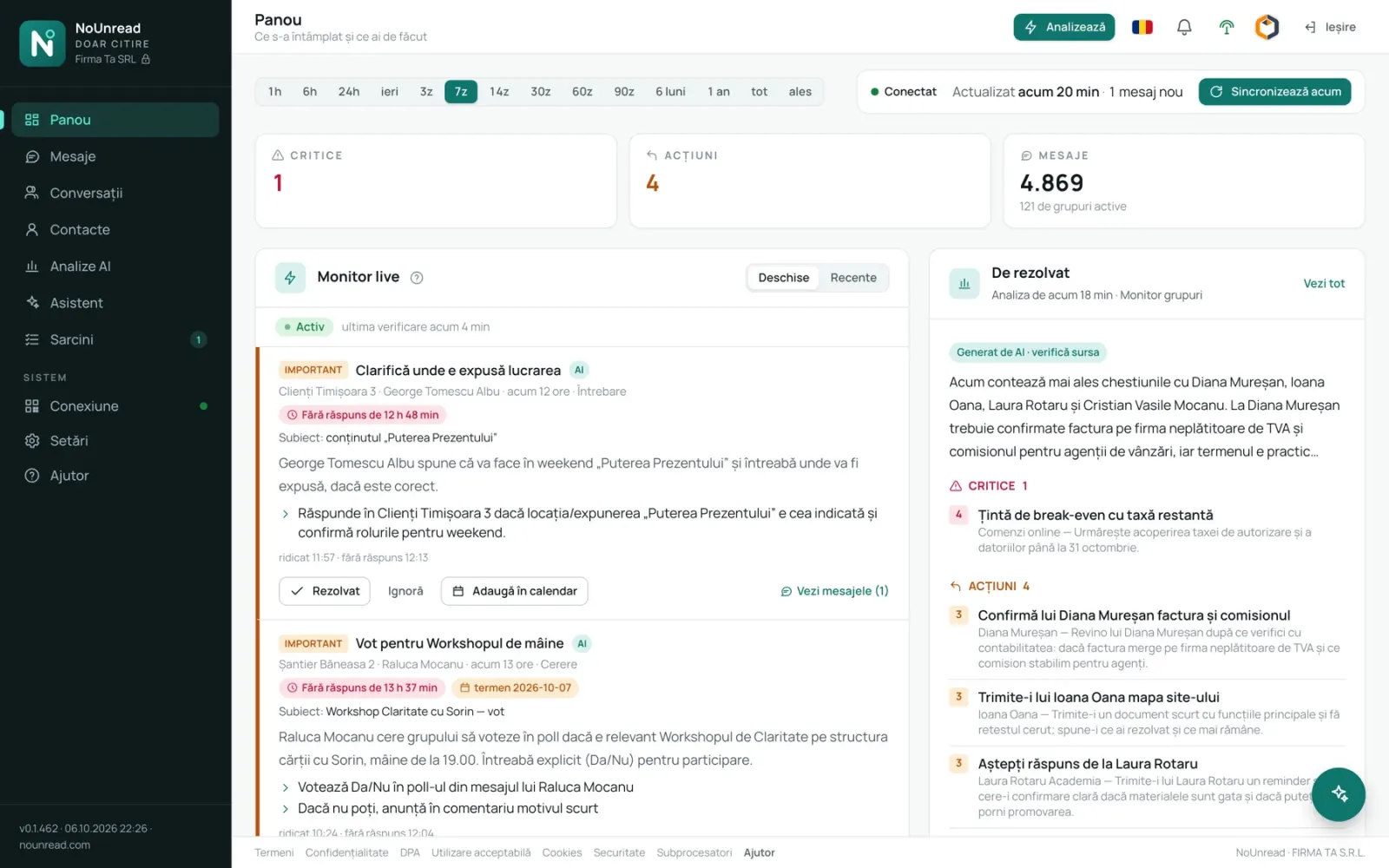Image resolution: width=1389 pixels, height=868 pixels.
Task: Show Monitor live help tooltip icon
Action: coord(417,278)
